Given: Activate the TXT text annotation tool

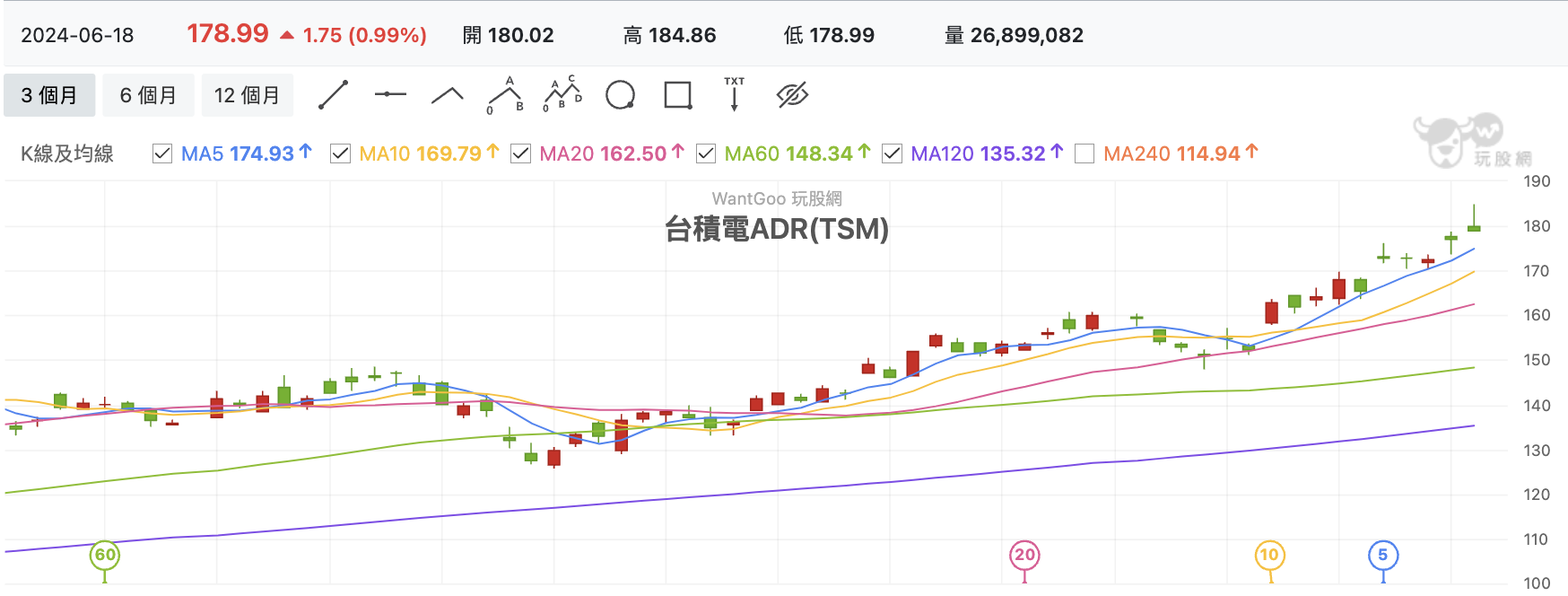Looking at the screenshot, I should click(735, 94).
